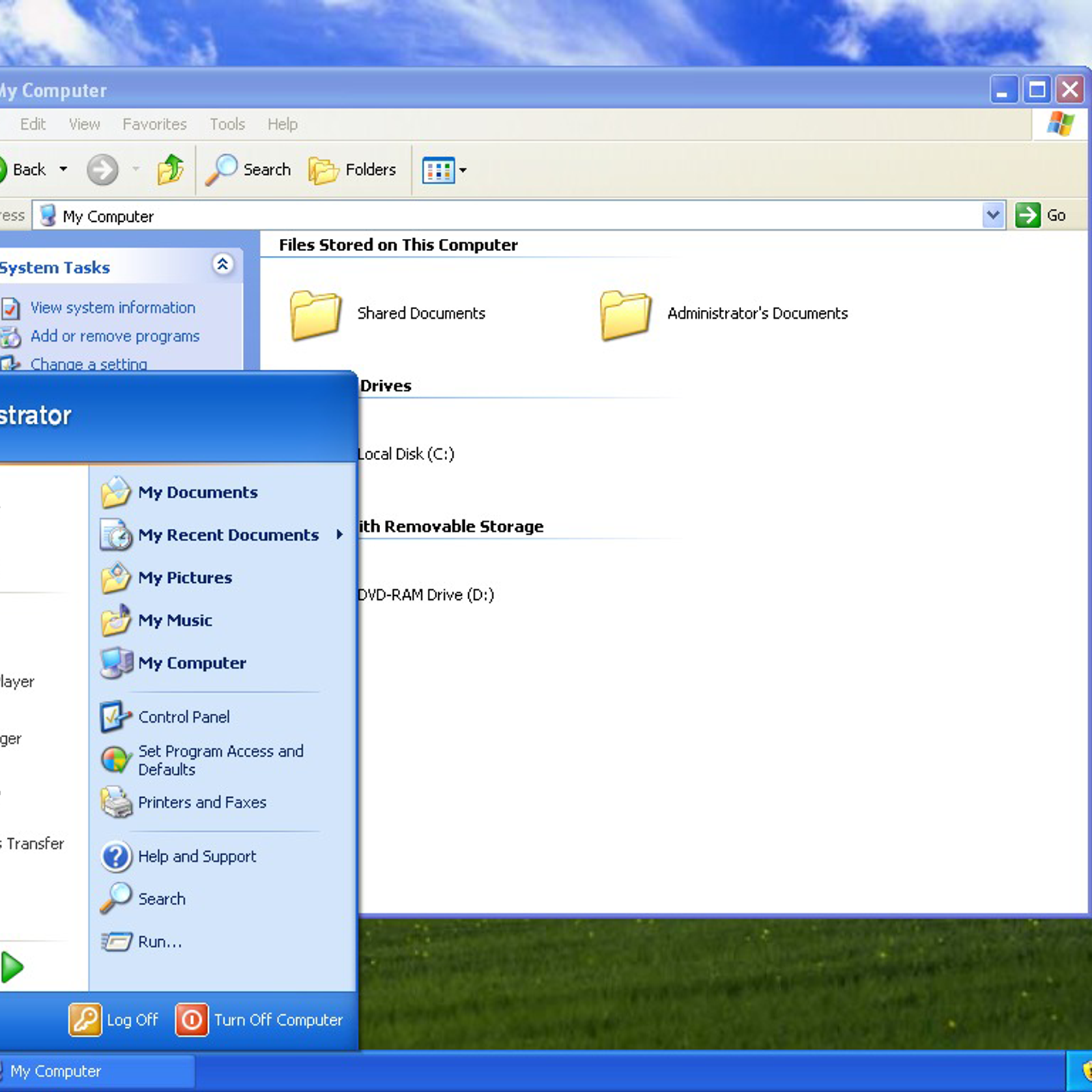Open the View menu

pyautogui.click(x=85, y=124)
